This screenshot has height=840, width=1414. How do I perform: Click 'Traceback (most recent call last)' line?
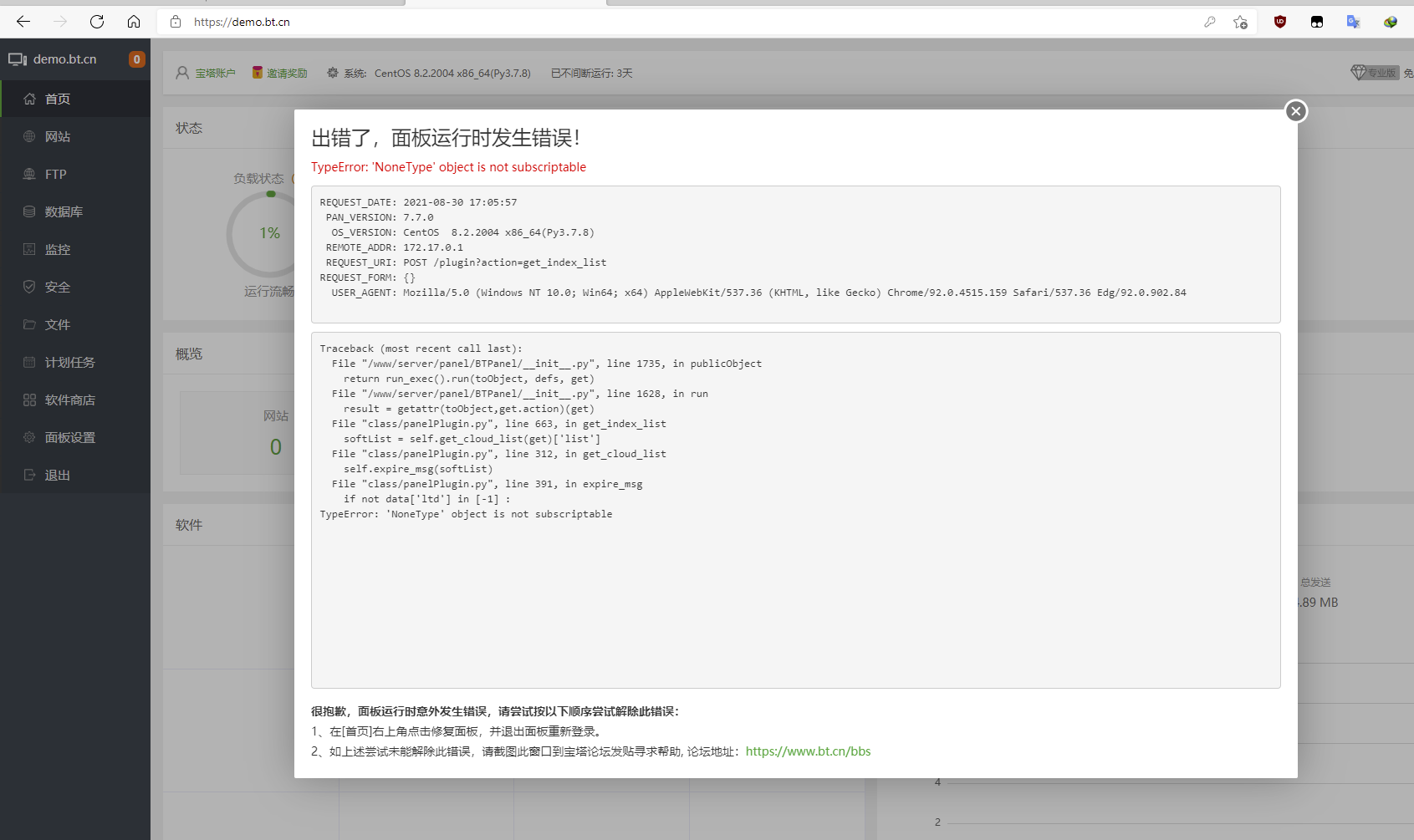tap(421, 349)
